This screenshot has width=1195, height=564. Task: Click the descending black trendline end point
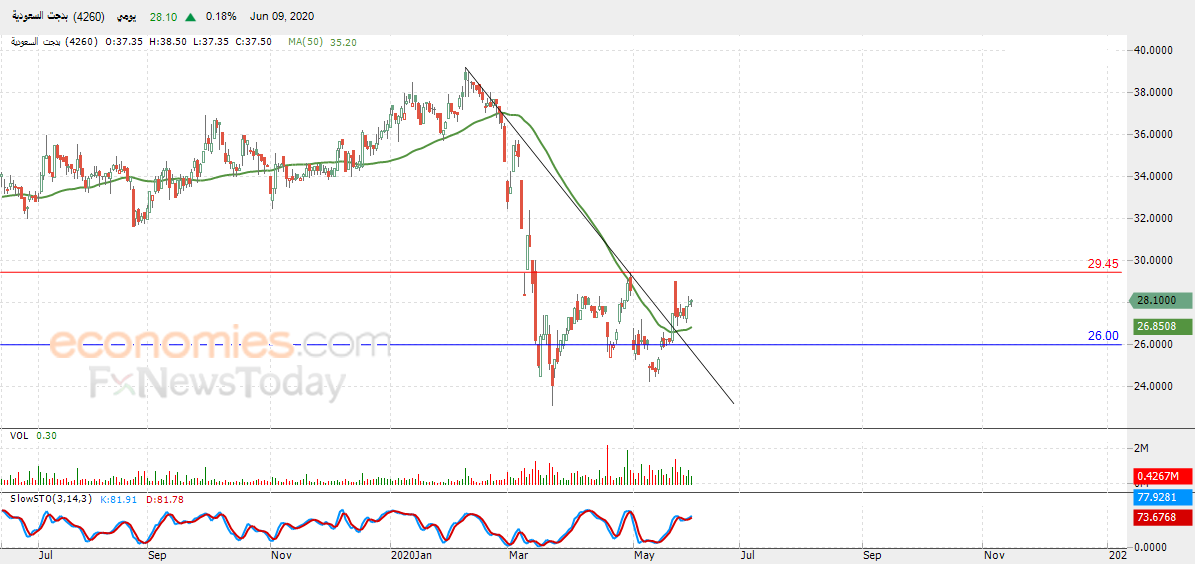coord(733,403)
